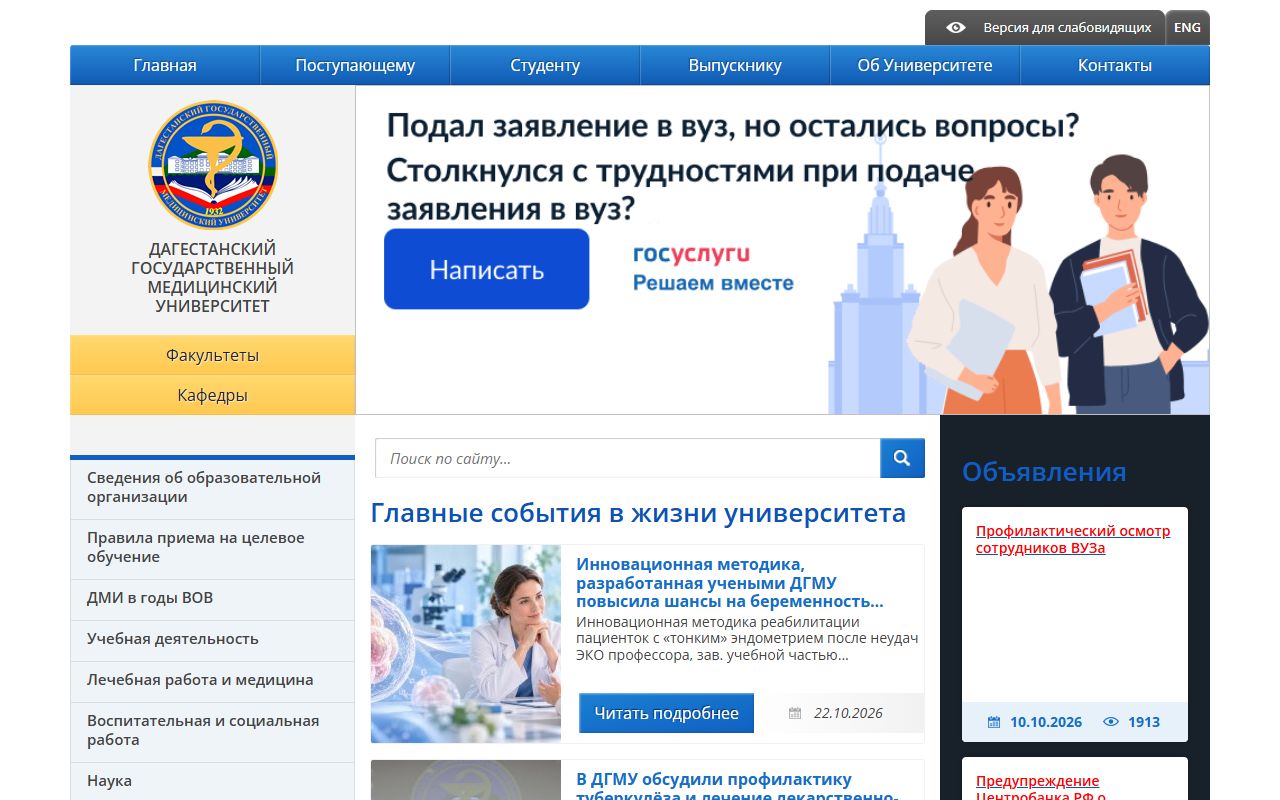Open Воспитательная и социальная работа
Viewport: 1280px width, 800px height.
coord(213,730)
